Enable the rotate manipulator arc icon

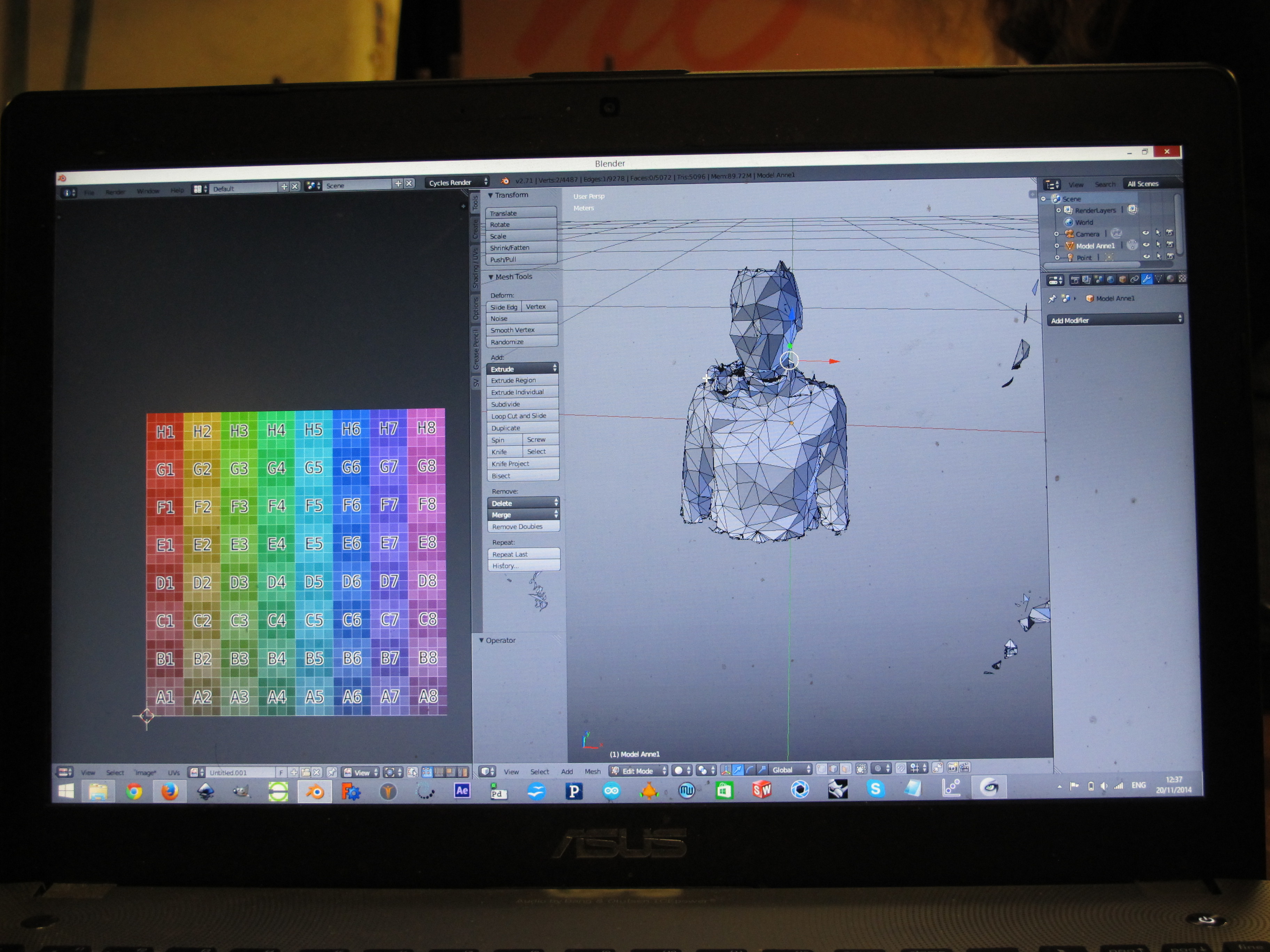(x=750, y=770)
